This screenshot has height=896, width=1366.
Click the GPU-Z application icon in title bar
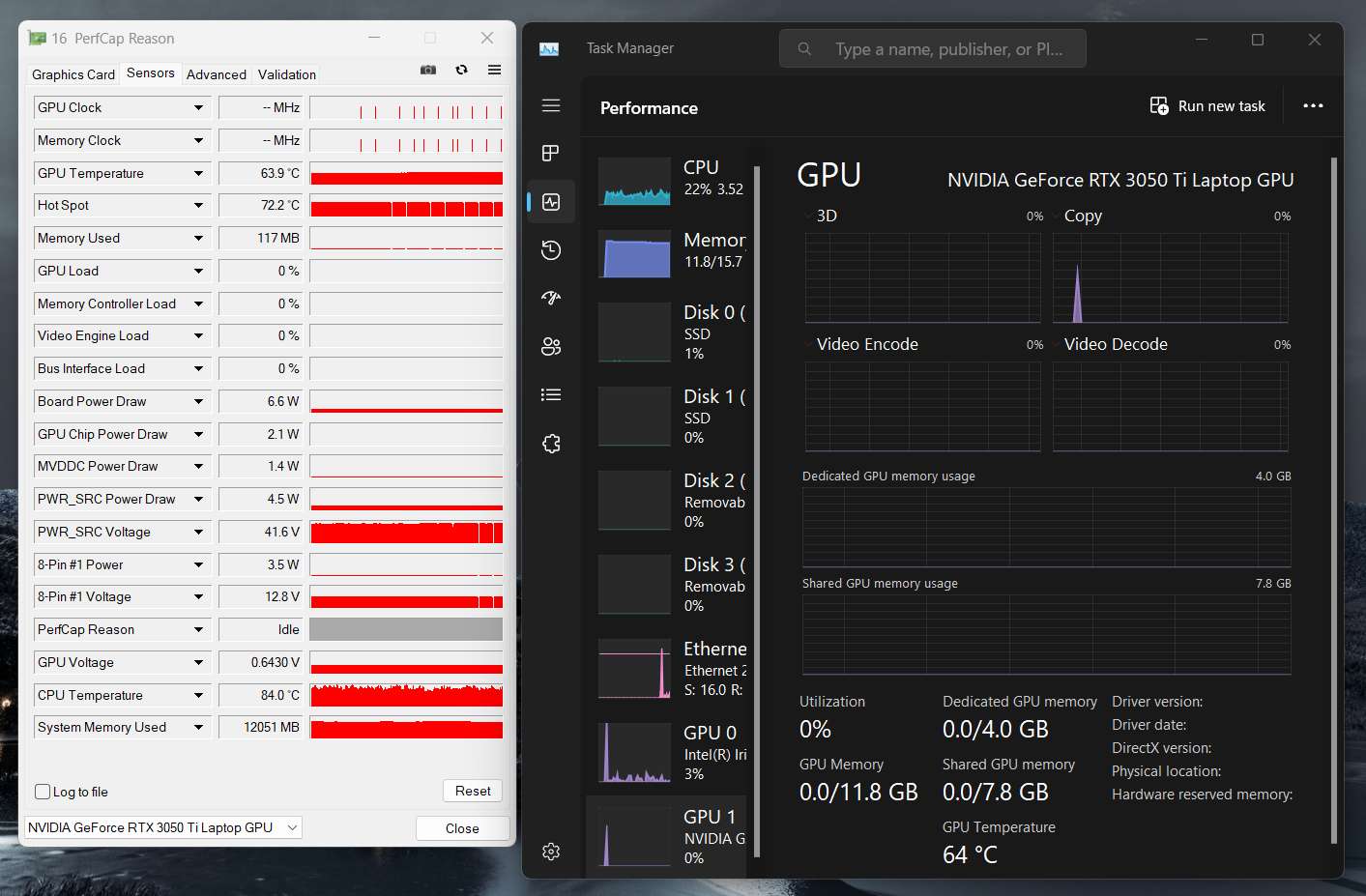coord(38,39)
